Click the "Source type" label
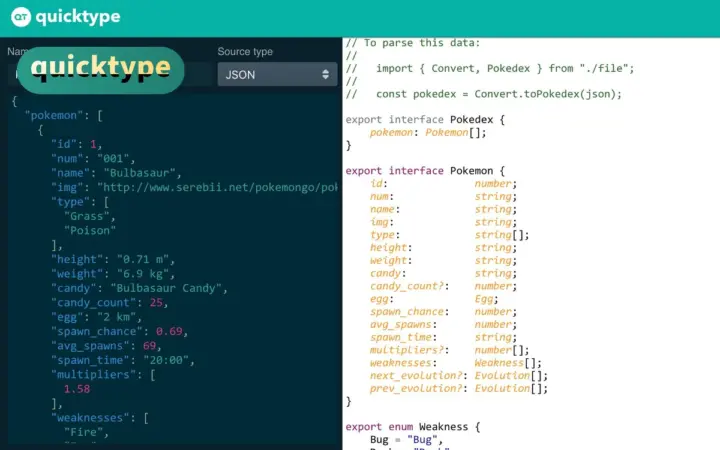720x450 pixels. (245, 51)
